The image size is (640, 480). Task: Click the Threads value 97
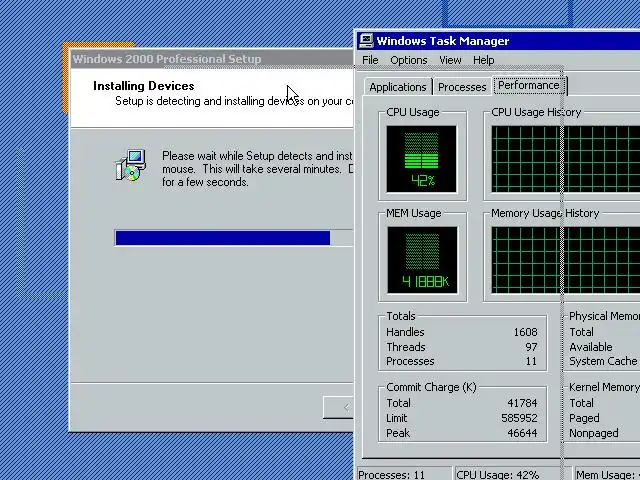click(x=531, y=347)
